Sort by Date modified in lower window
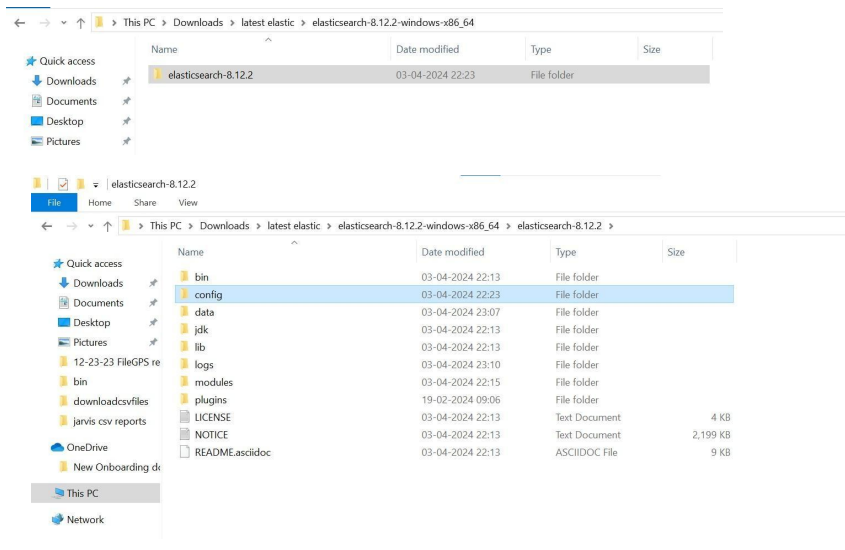The width and height of the screenshot is (845, 550). coord(453,252)
